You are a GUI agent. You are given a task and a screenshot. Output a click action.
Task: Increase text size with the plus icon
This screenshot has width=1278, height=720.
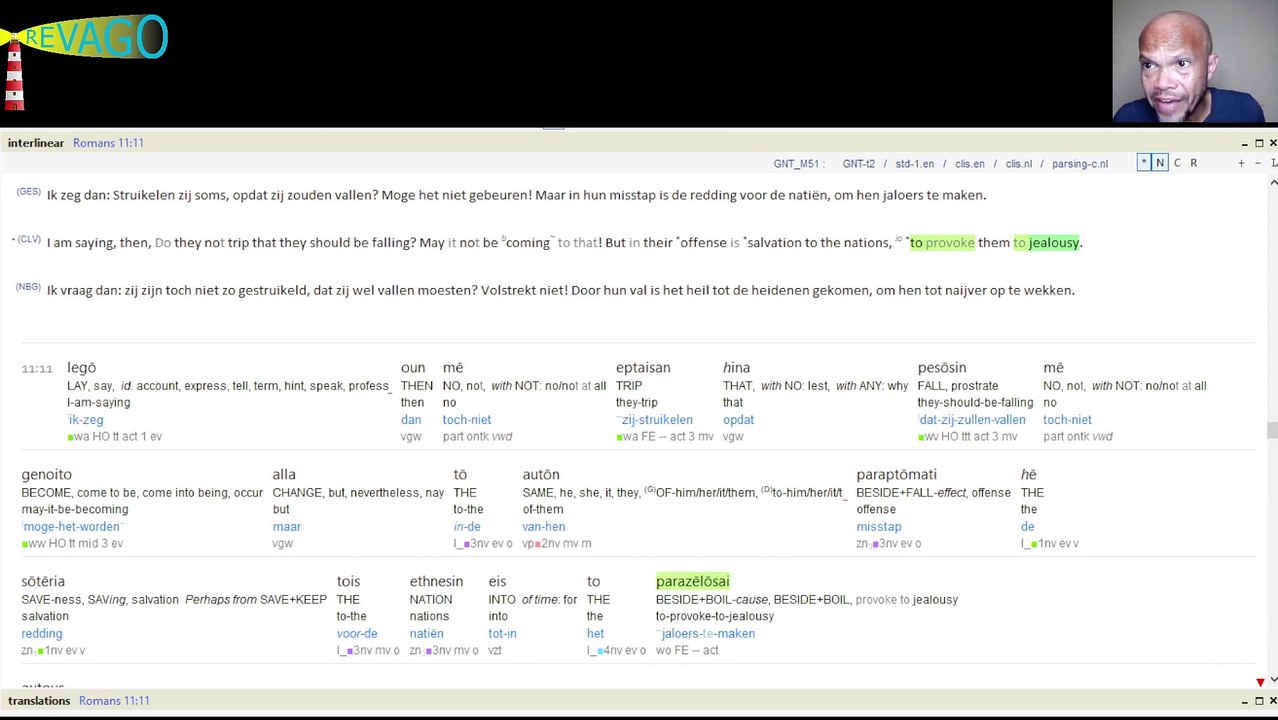tap(1241, 163)
